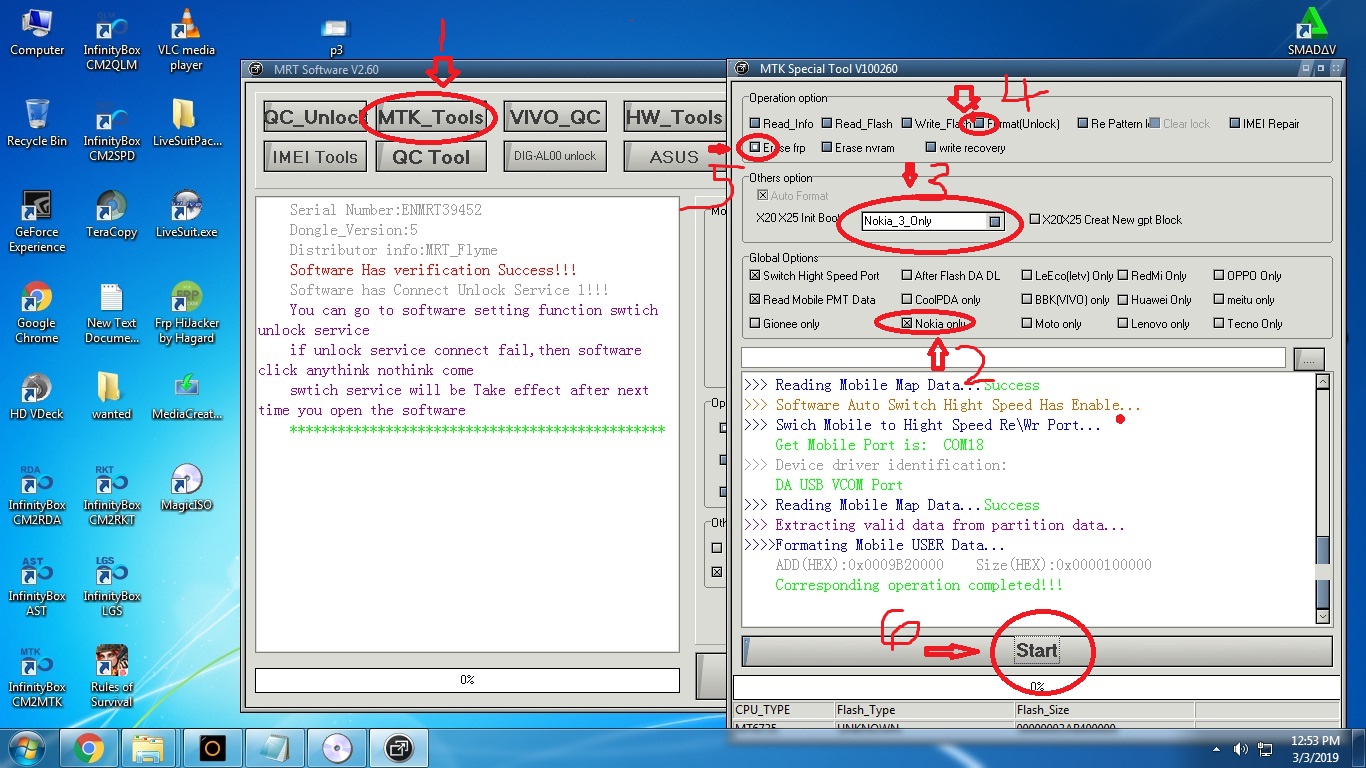Open File Explorer from taskbar
This screenshot has width=1366, height=768.
(149, 748)
